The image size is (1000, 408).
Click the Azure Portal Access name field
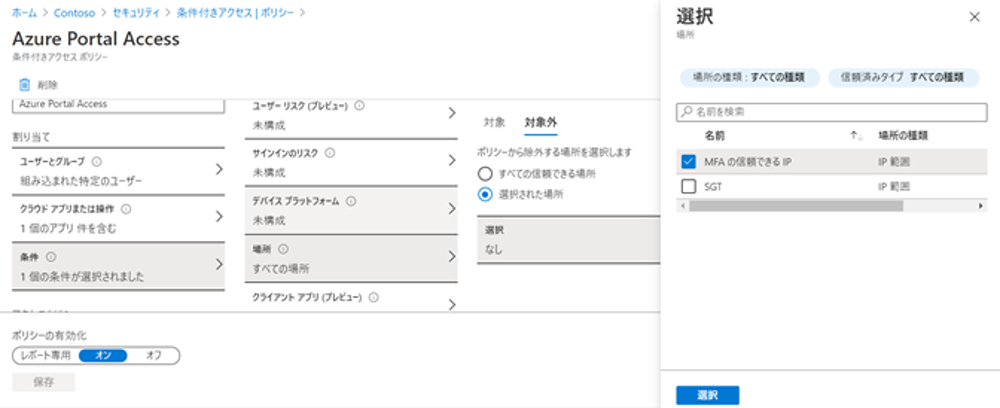click(x=118, y=105)
